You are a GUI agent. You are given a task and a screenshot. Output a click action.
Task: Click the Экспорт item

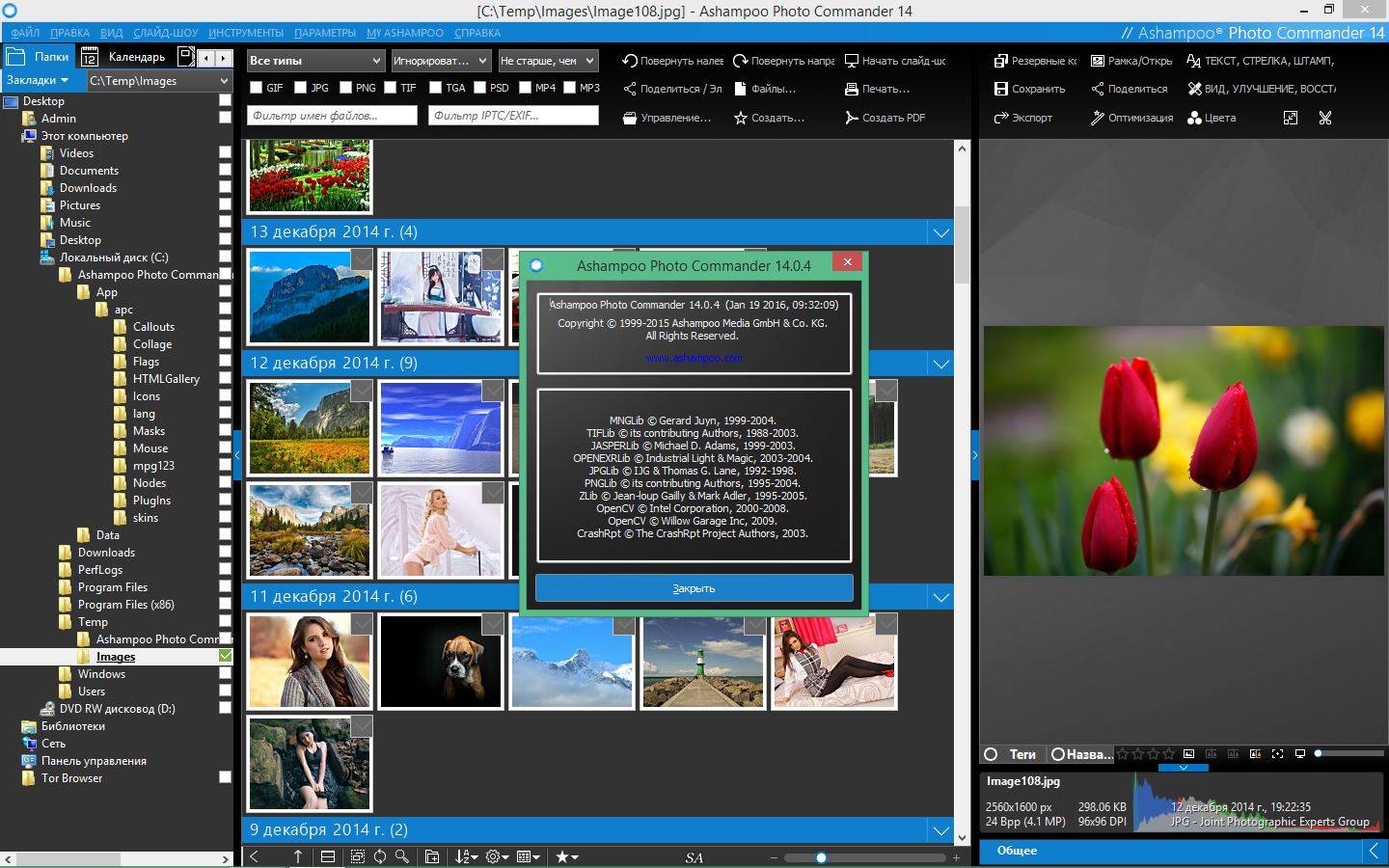1022,118
